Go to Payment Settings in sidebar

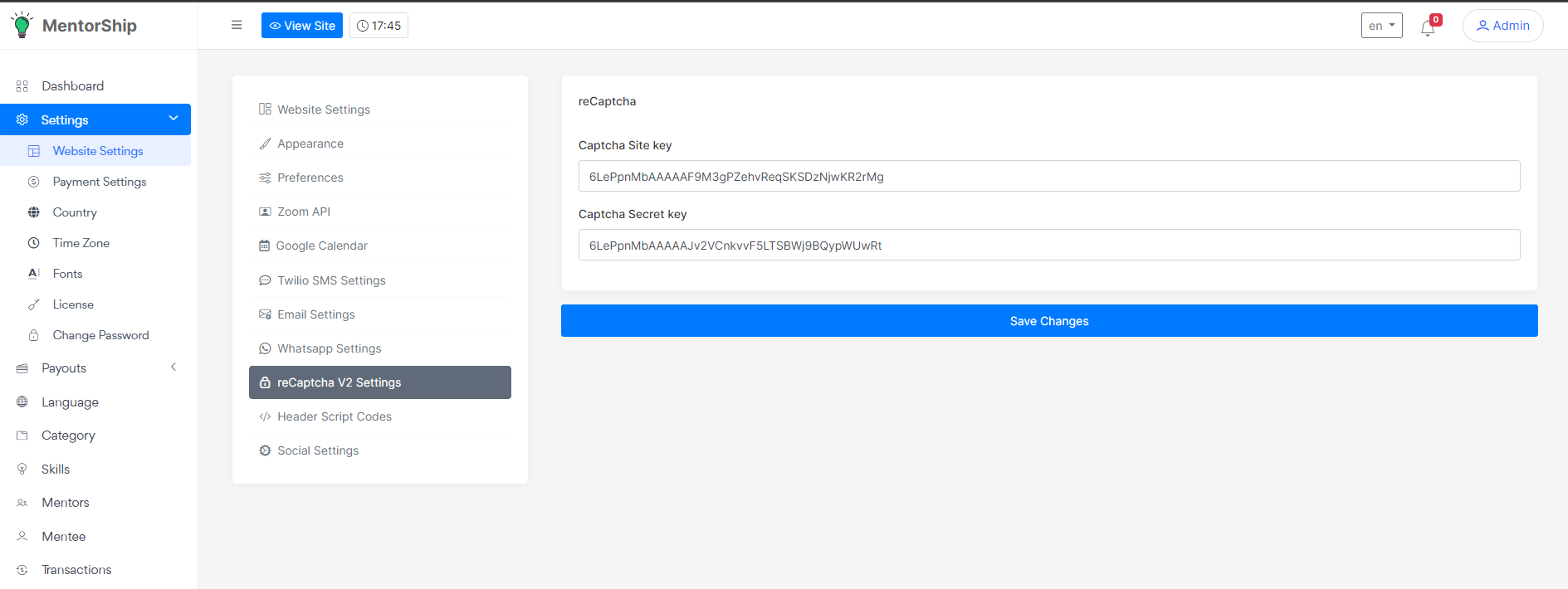(100, 182)
